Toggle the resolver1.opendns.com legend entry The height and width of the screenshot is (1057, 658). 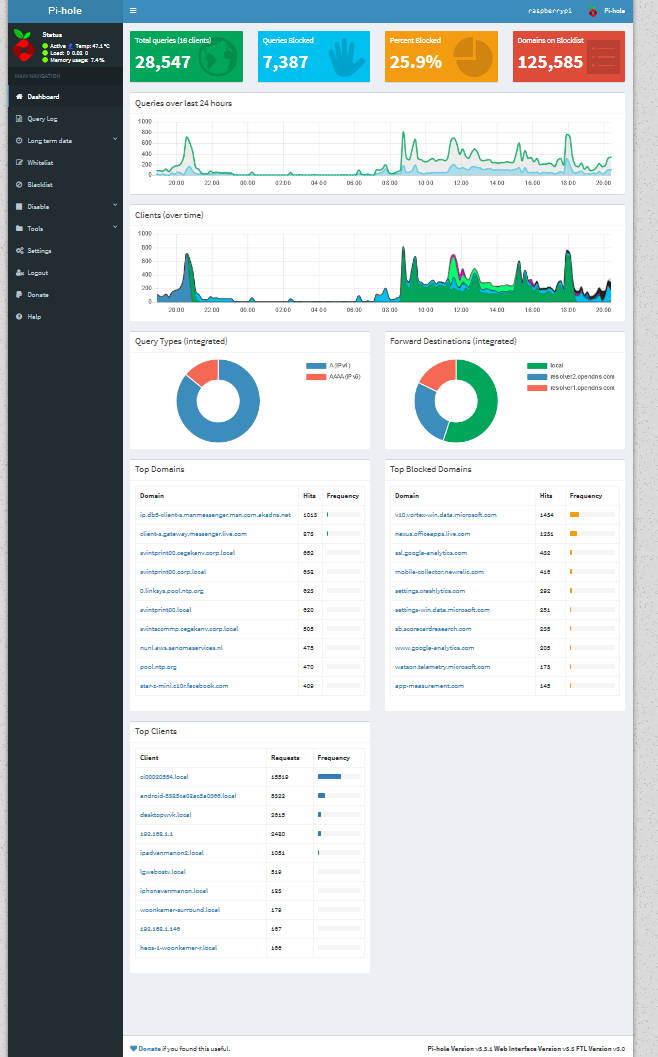point(570,388)
